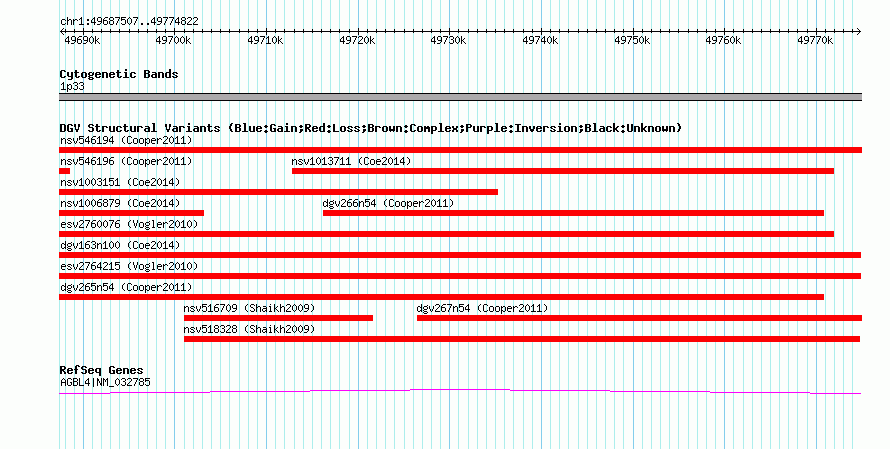
Task: Click the AGBL4|NM_032785 gene label
Action: [x=105, y=383]
